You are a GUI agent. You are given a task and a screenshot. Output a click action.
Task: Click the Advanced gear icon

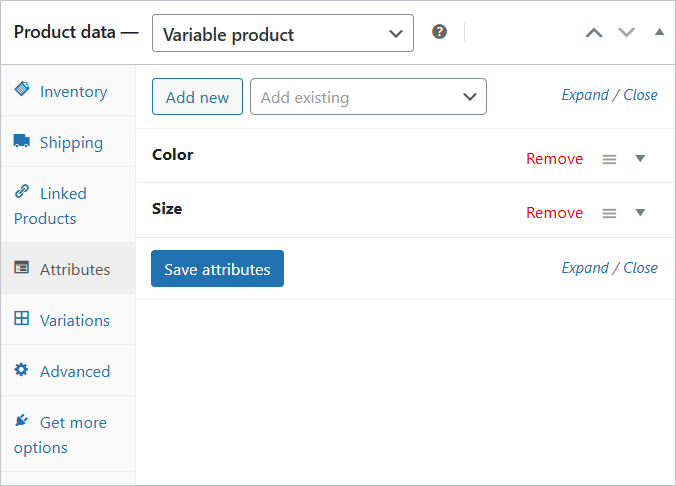click(x=21, y=370)
